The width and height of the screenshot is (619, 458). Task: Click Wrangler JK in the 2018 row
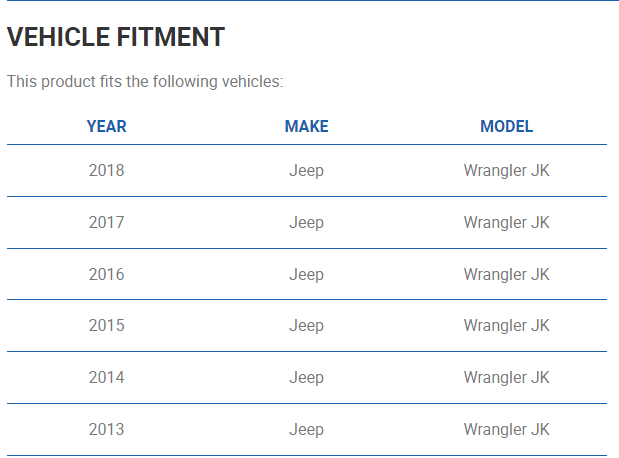[506, 171]
